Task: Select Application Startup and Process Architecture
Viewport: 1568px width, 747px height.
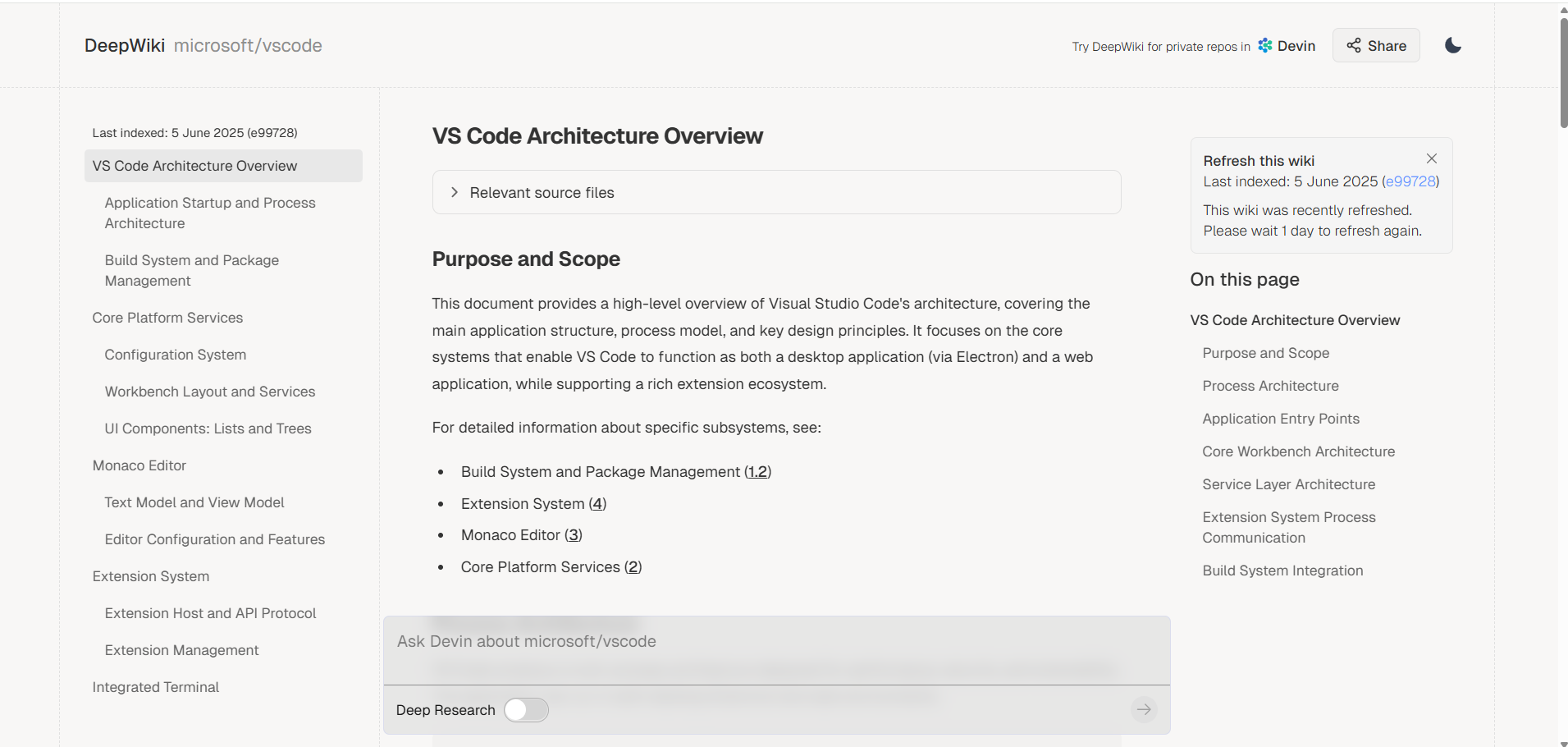Action: pyautogui.click(x=210, y=213)
